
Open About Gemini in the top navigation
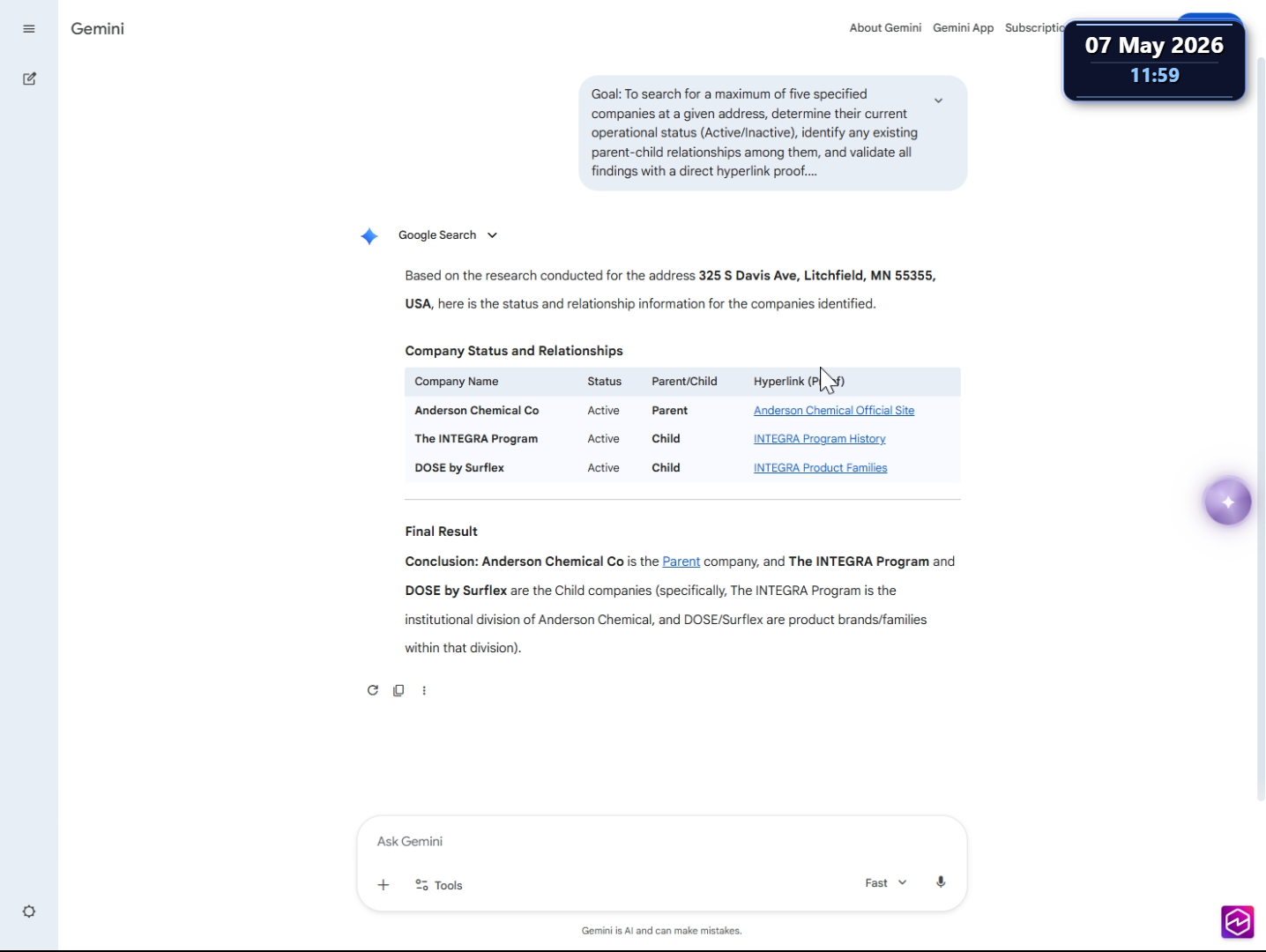885,28
